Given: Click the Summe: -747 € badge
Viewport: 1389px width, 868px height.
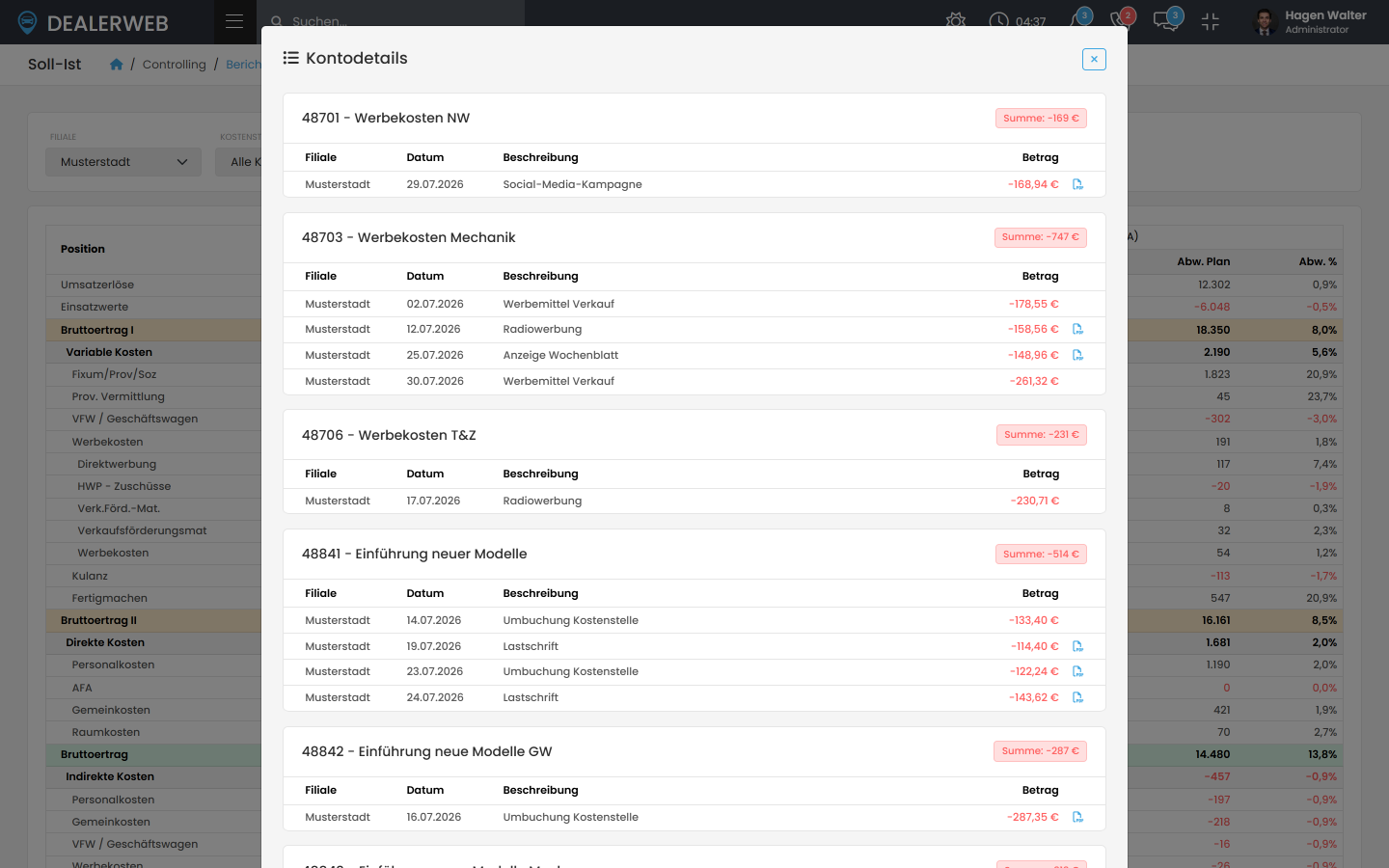Looking at the screenshot, I should point(1041,237).
